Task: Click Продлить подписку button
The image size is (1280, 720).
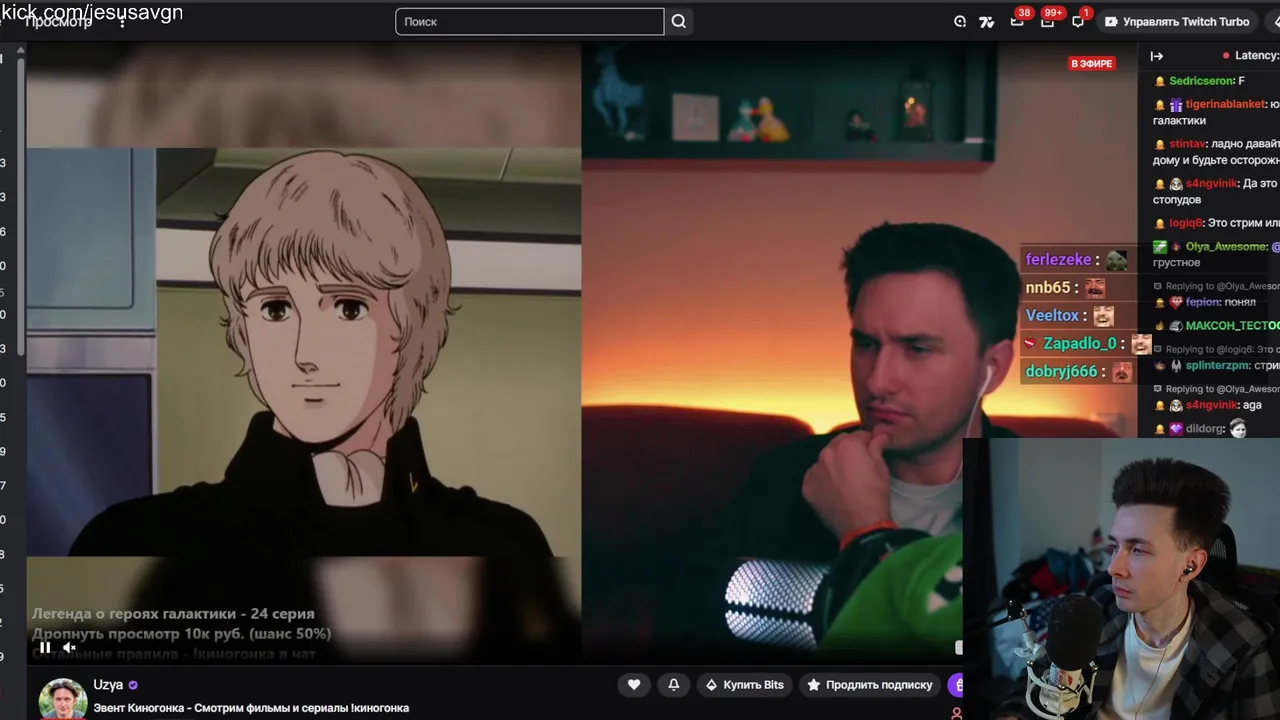Action: pos(870,685)
